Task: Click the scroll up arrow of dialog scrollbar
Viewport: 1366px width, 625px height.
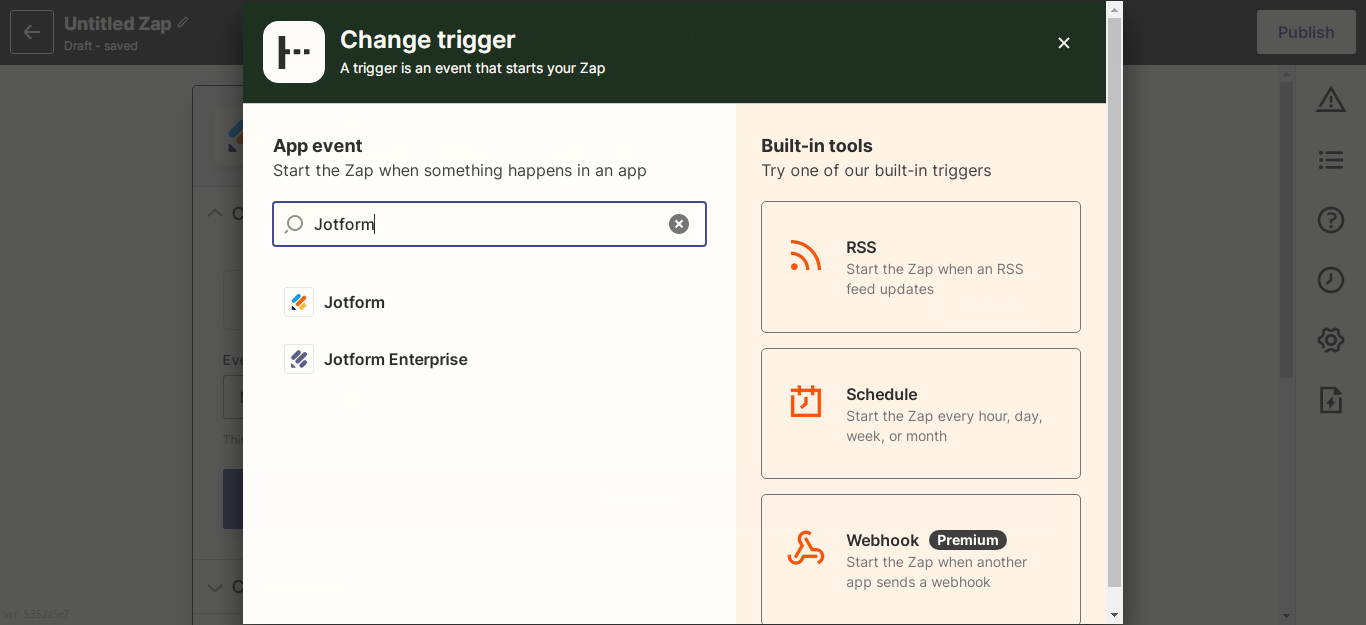Action: click(x=1115, y=8)
